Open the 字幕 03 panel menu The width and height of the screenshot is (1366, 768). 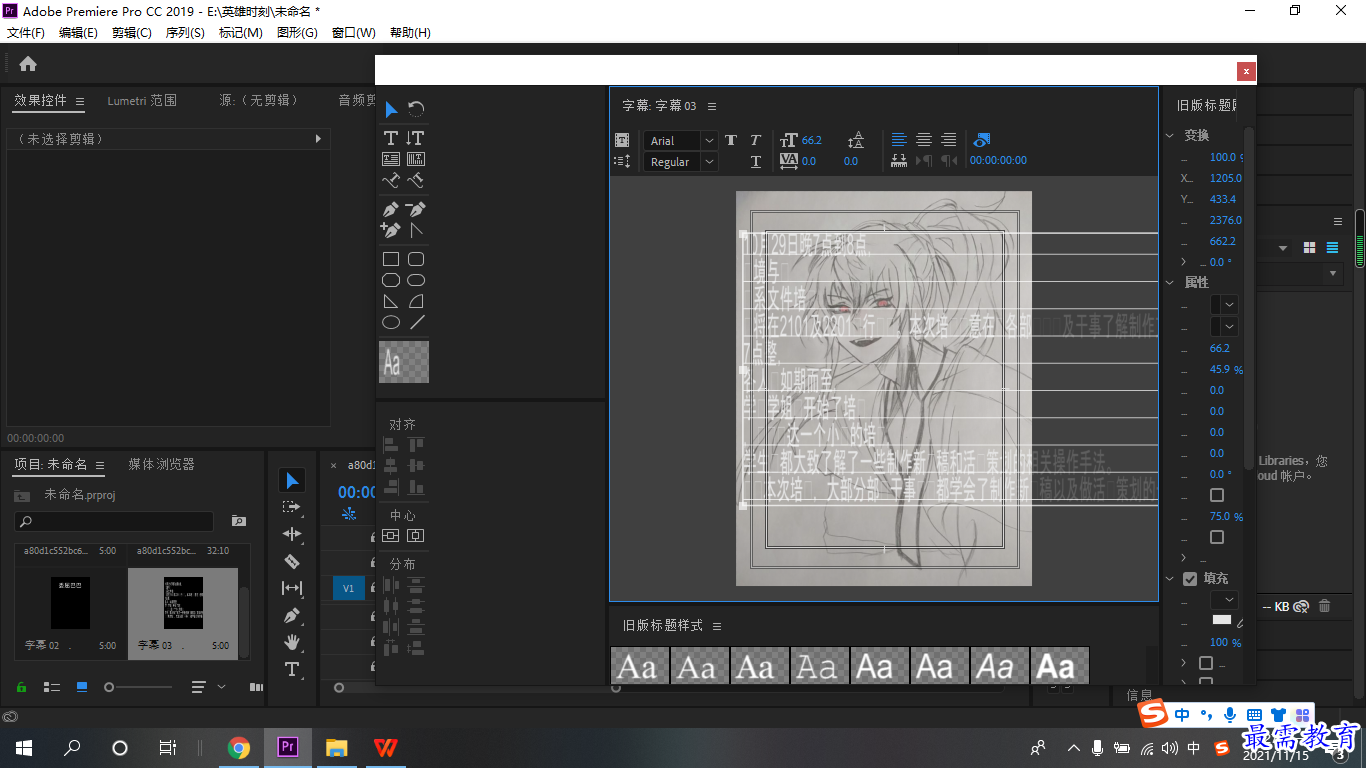pyautogui.click(x=712, y=106)
